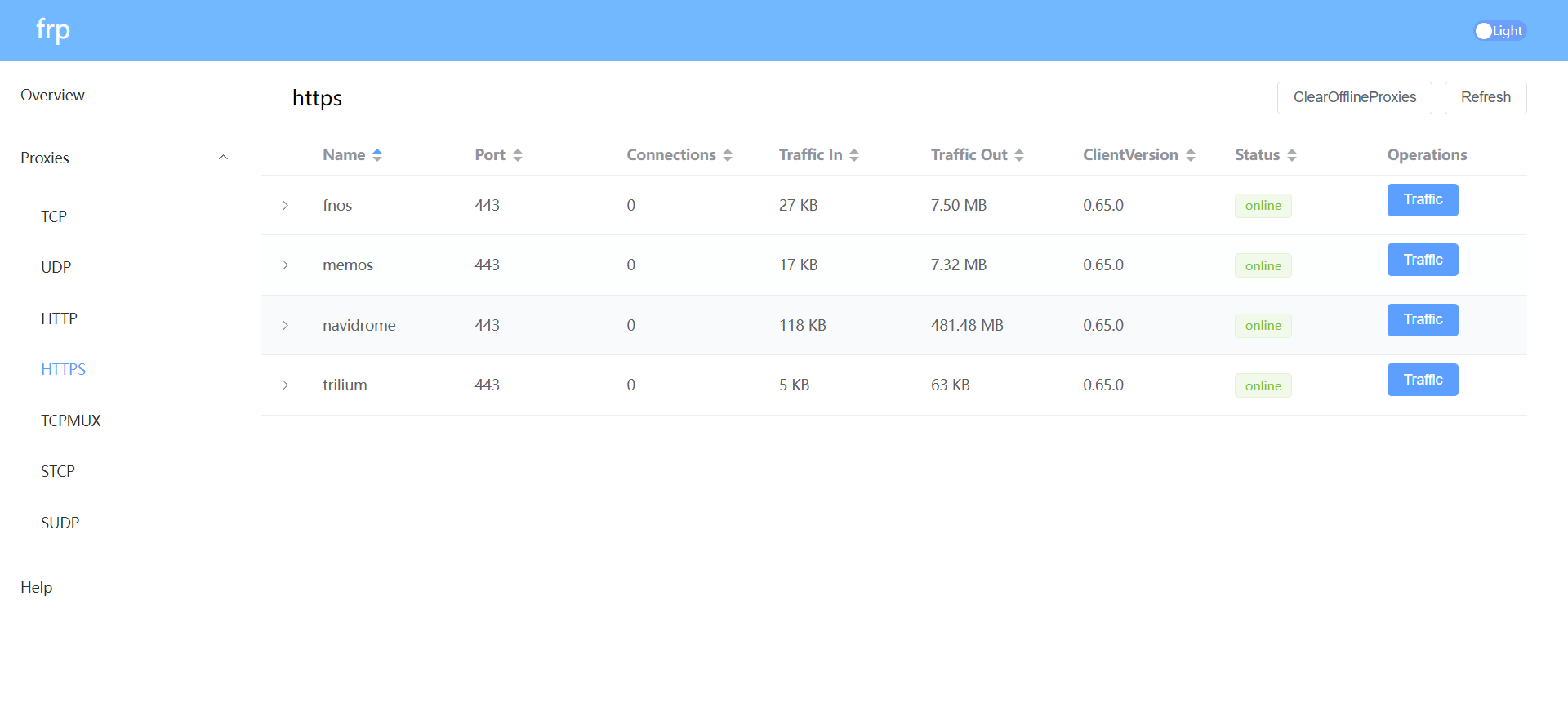1568x726 pixels.
Task: Expand the trilium proxy row
Action: point(286,385)
